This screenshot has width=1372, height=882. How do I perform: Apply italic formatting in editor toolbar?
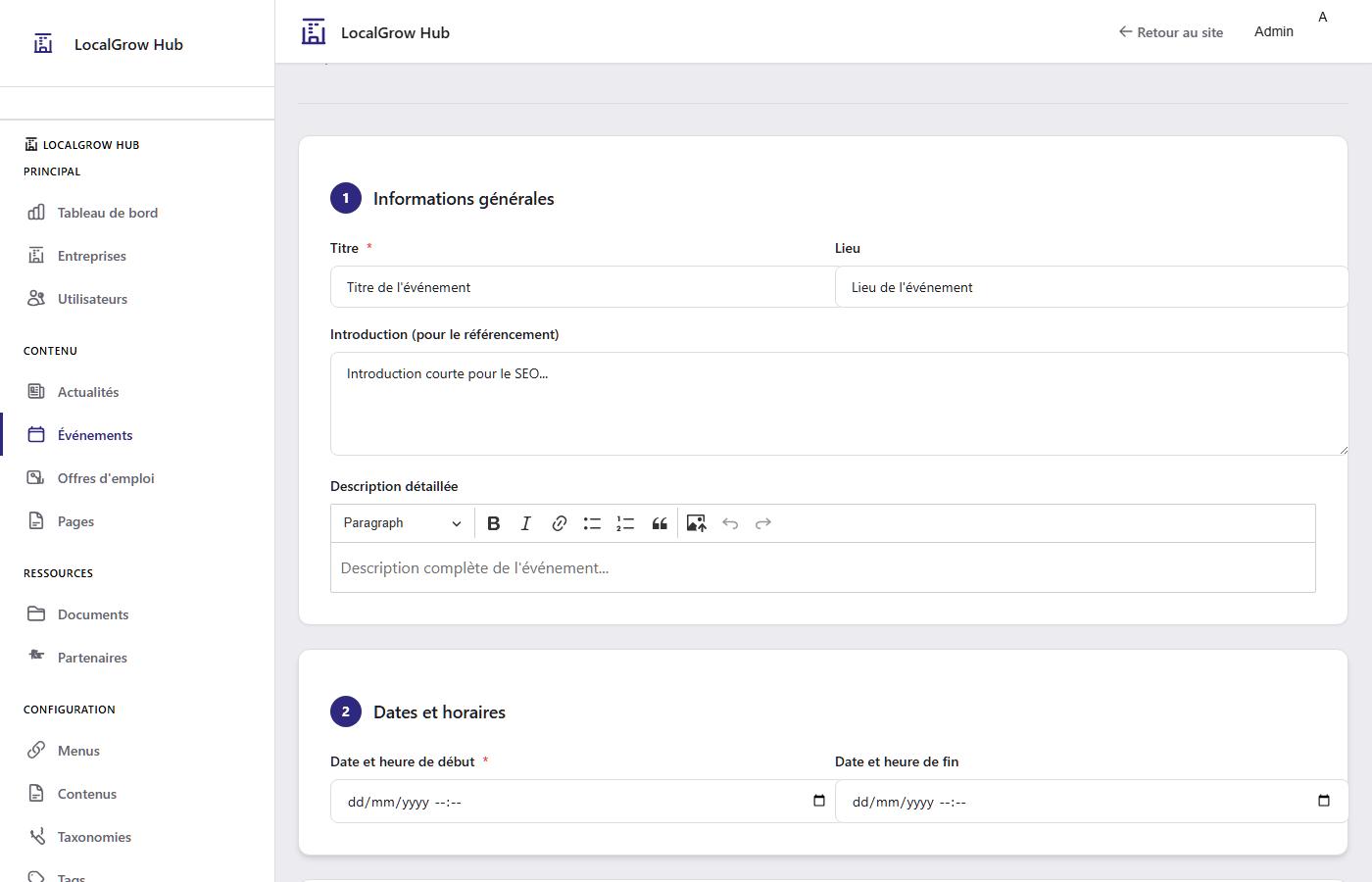(526, 523)
